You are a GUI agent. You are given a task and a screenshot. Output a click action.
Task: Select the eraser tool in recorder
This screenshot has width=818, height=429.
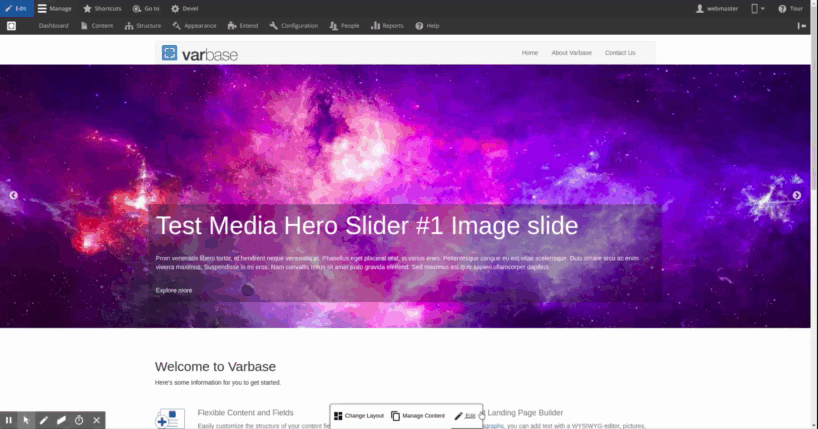tap(61, 420)
